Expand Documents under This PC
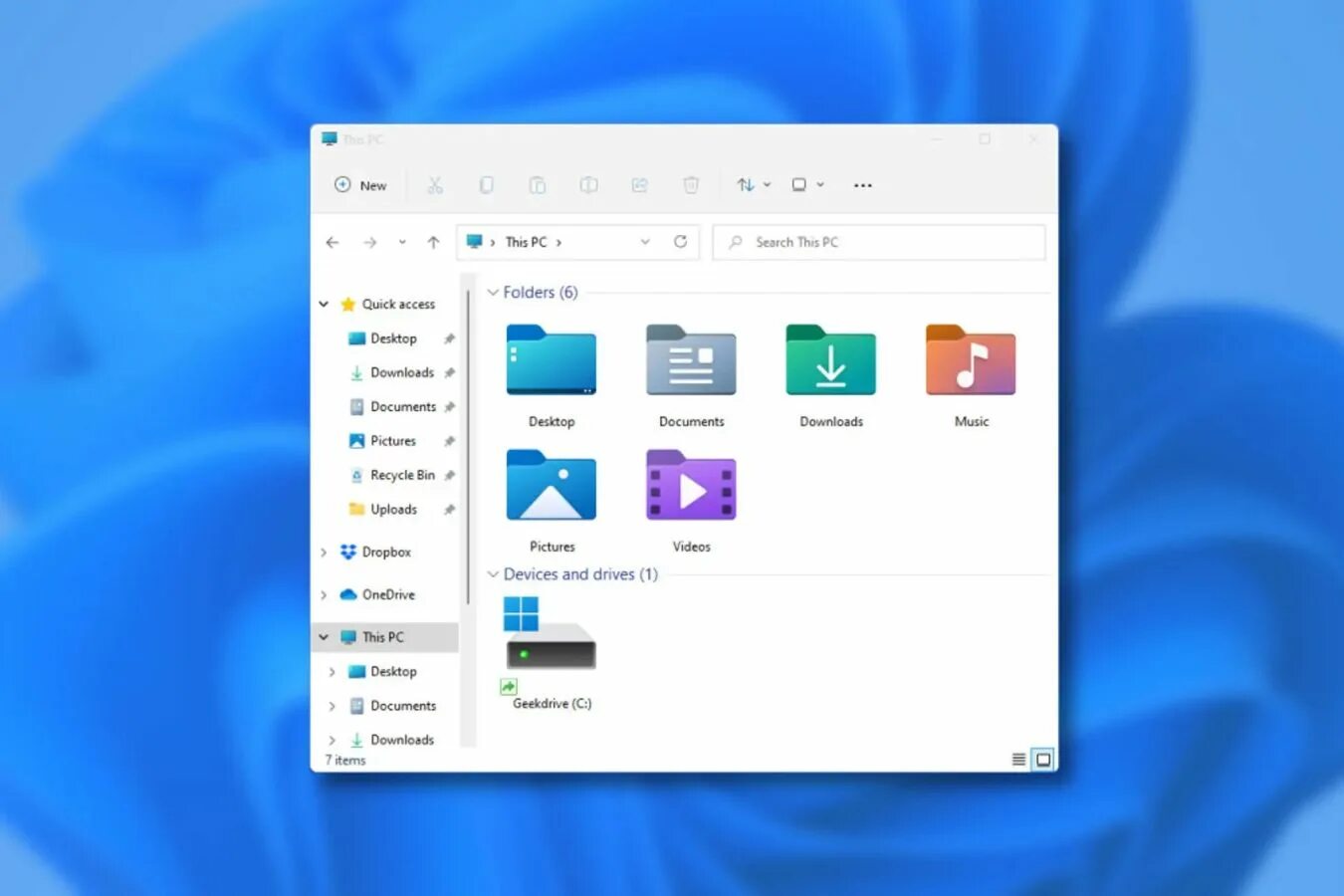This screenshot has width=1344, height=896. point(332,706)
